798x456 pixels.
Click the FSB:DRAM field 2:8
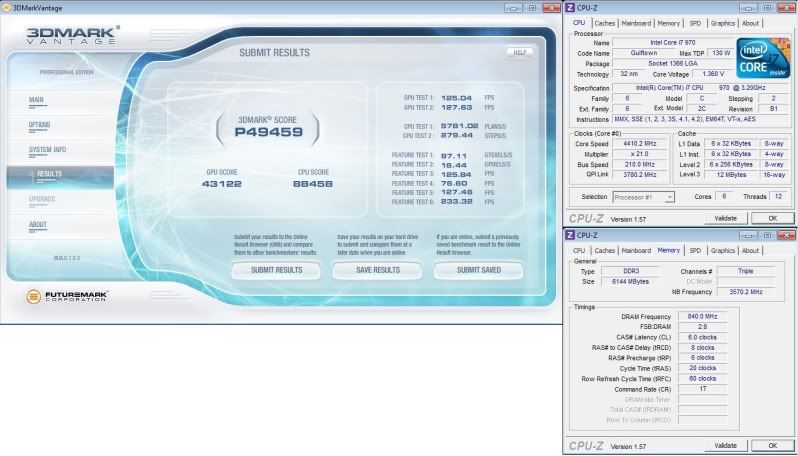[x=702, y=327]
